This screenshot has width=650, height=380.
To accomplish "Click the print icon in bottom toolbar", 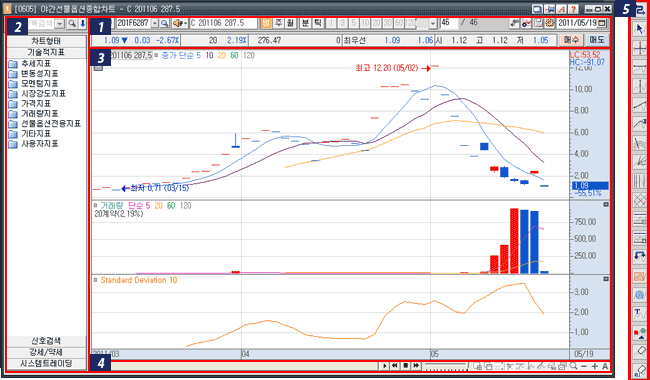I will pyautogui.click(x=562, y=366).
